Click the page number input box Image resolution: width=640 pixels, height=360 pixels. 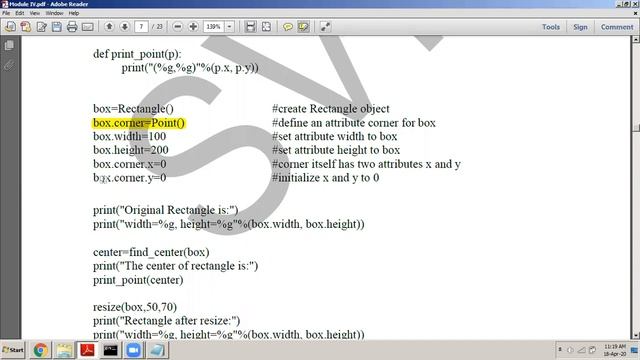141,27
